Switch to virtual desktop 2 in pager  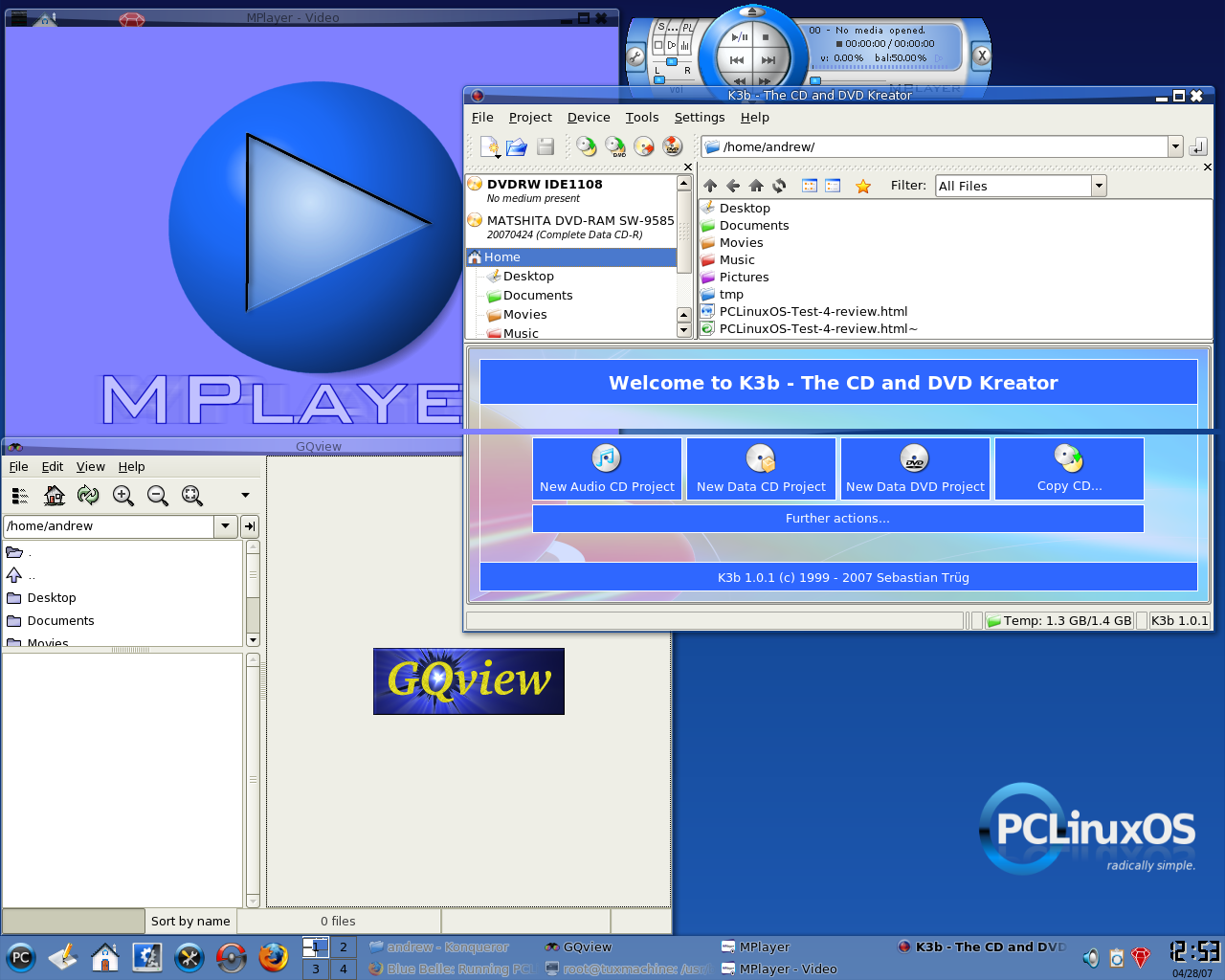(343, 947)
